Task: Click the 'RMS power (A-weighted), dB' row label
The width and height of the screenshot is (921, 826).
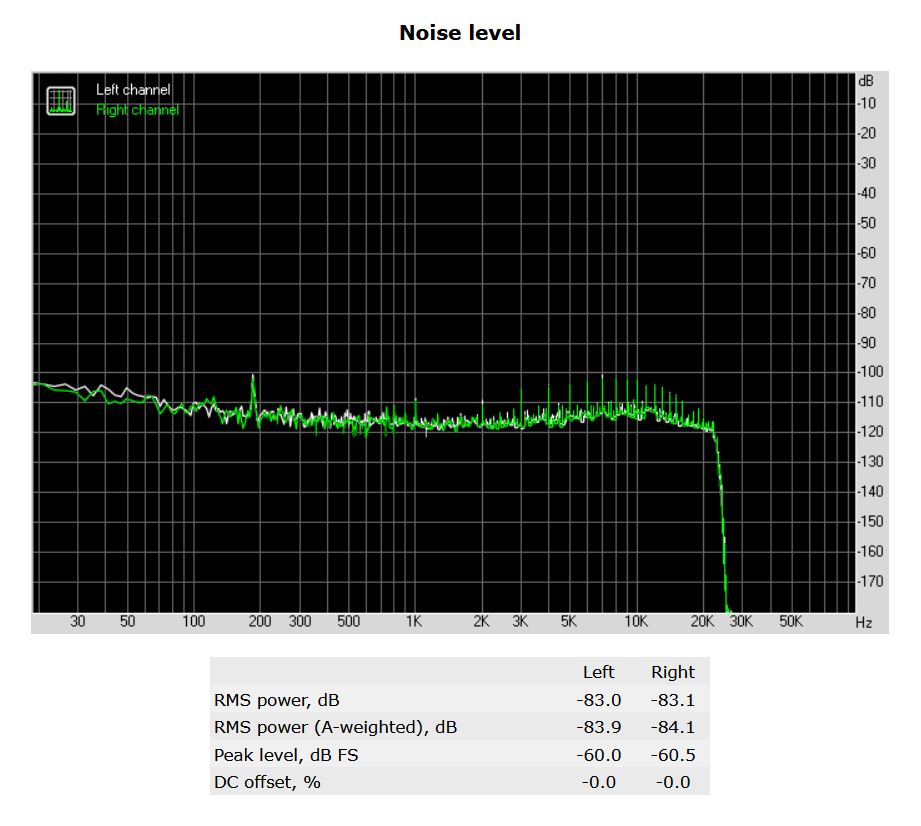Action: coord(335,727)
